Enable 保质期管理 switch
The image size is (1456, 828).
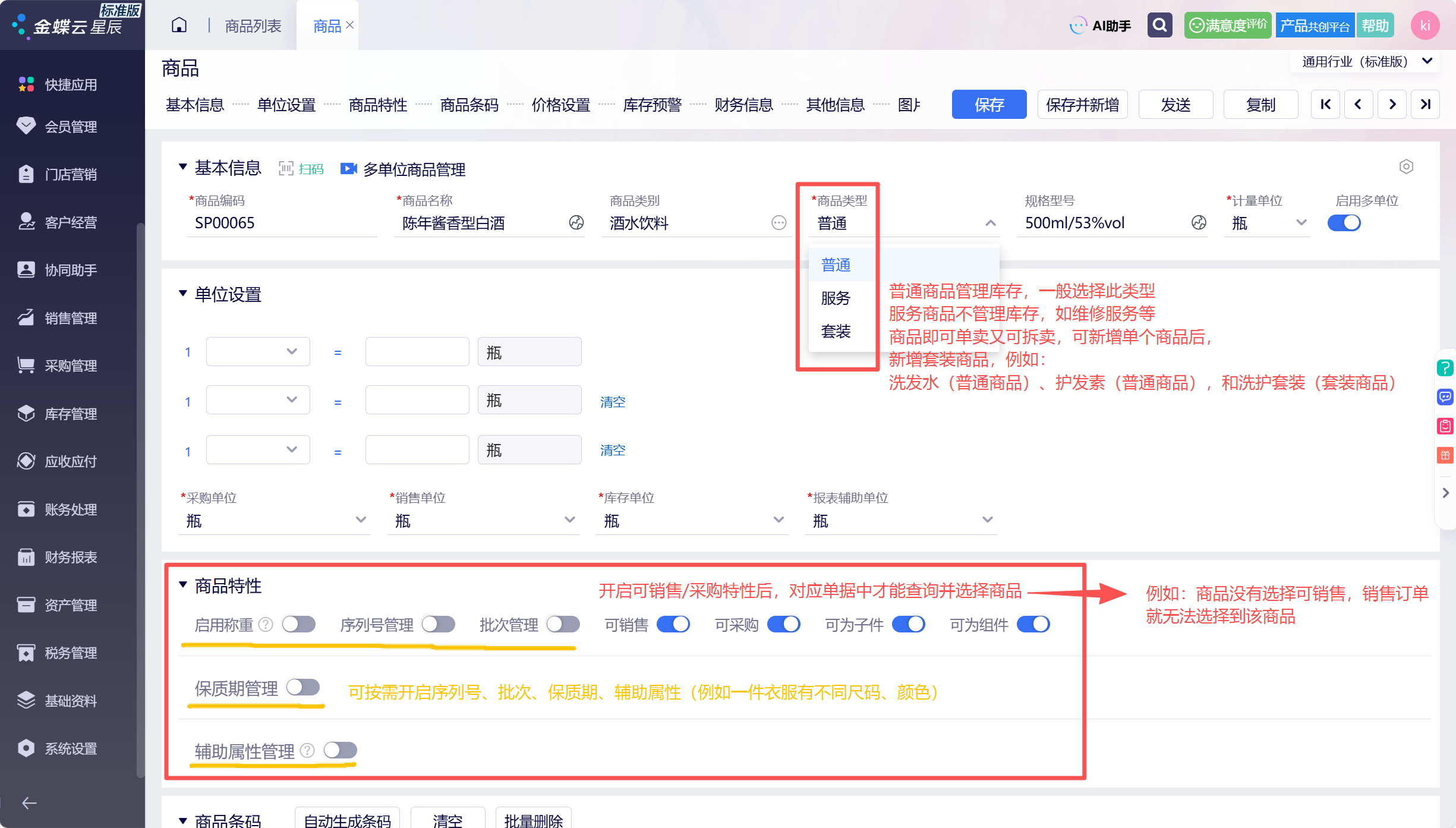[303, 687]
